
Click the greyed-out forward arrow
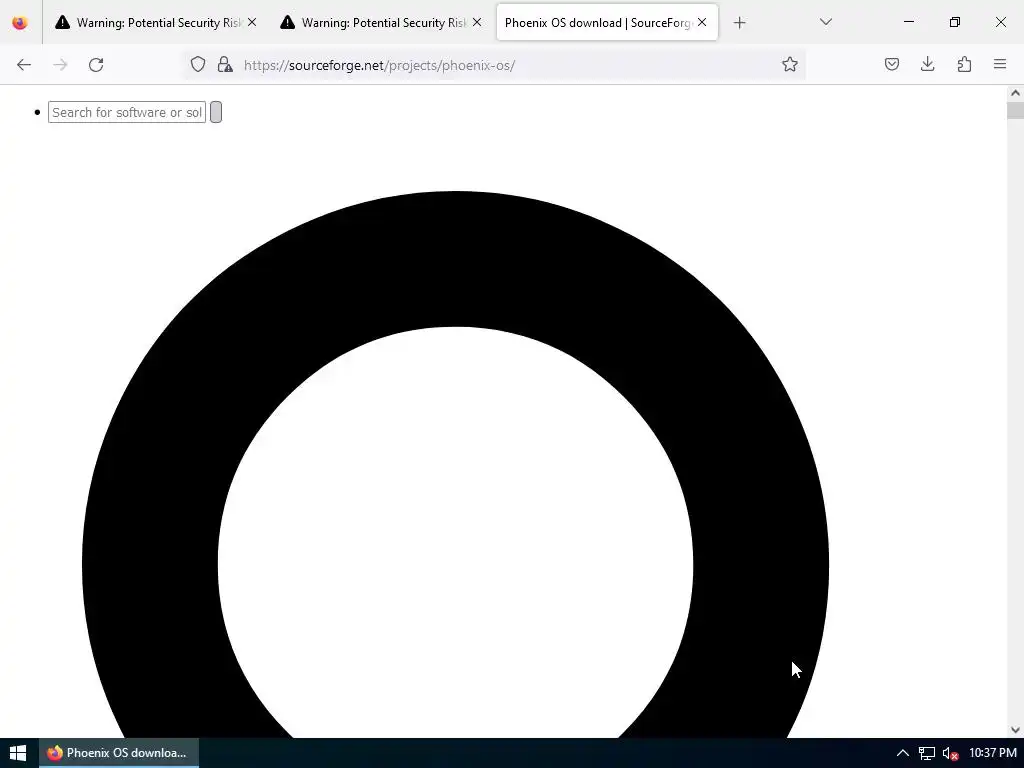(x=60, y=65)
